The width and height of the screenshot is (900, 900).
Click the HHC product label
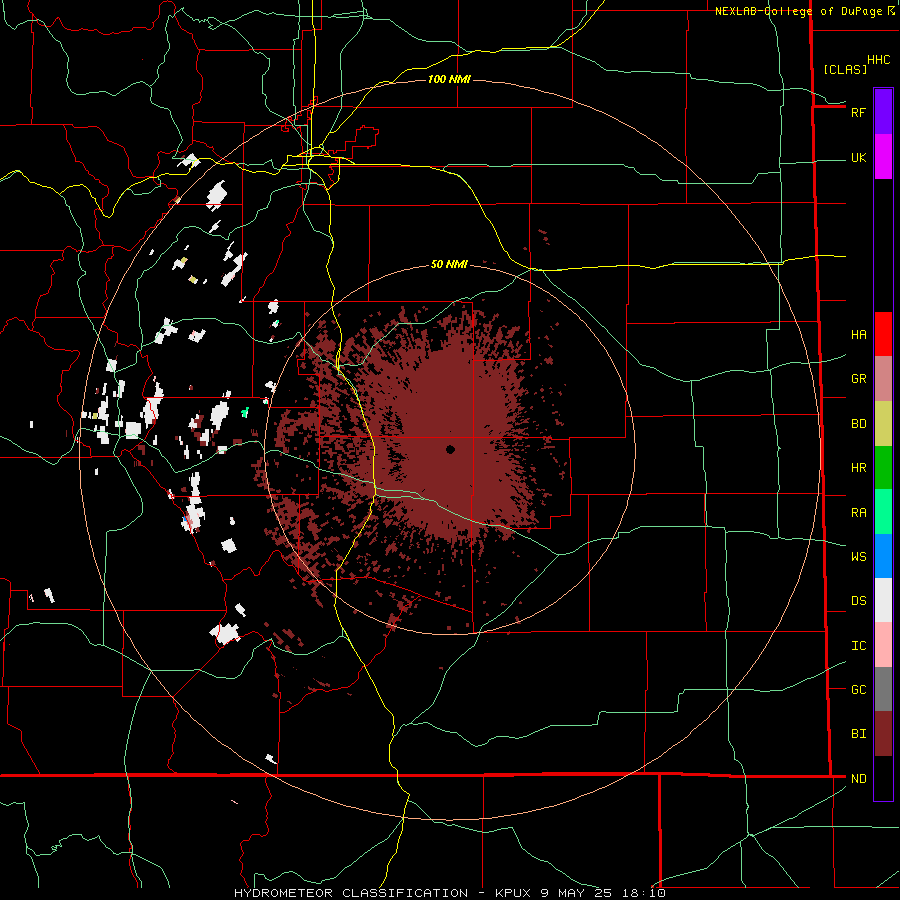[x=879, y=60]
